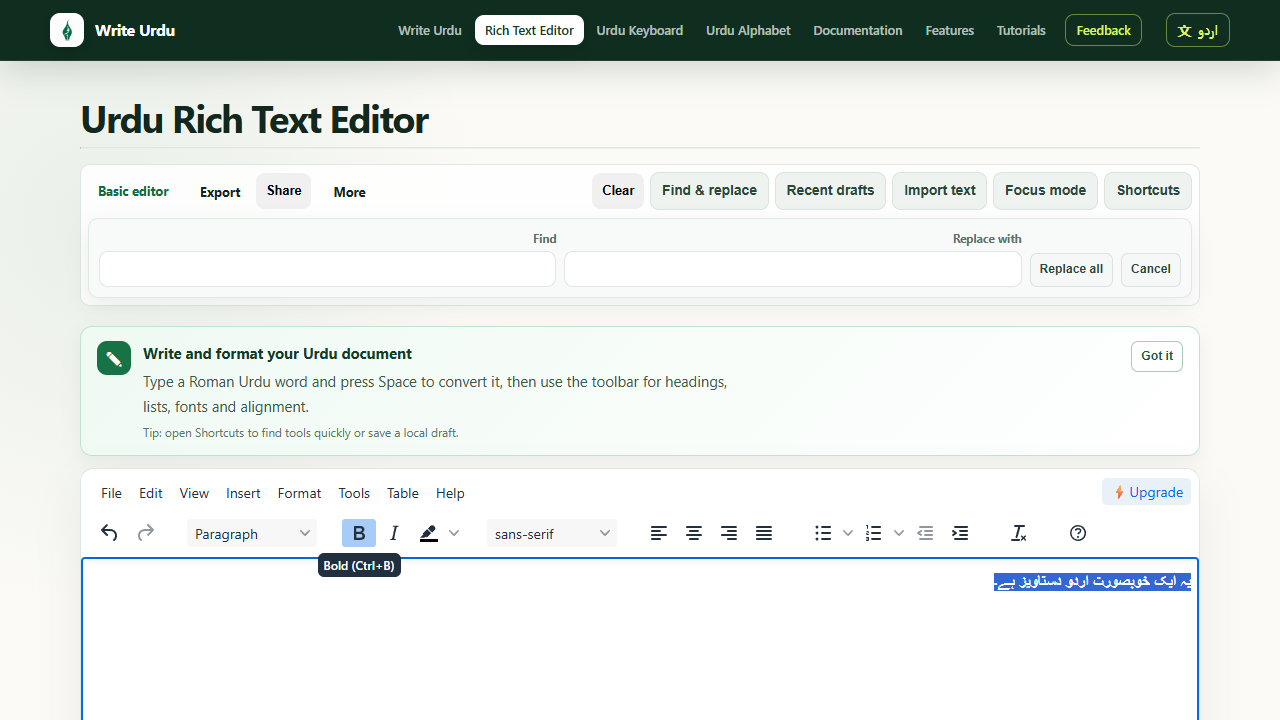
Task: Open the Insert menu
Action: [x=243, y=493]
